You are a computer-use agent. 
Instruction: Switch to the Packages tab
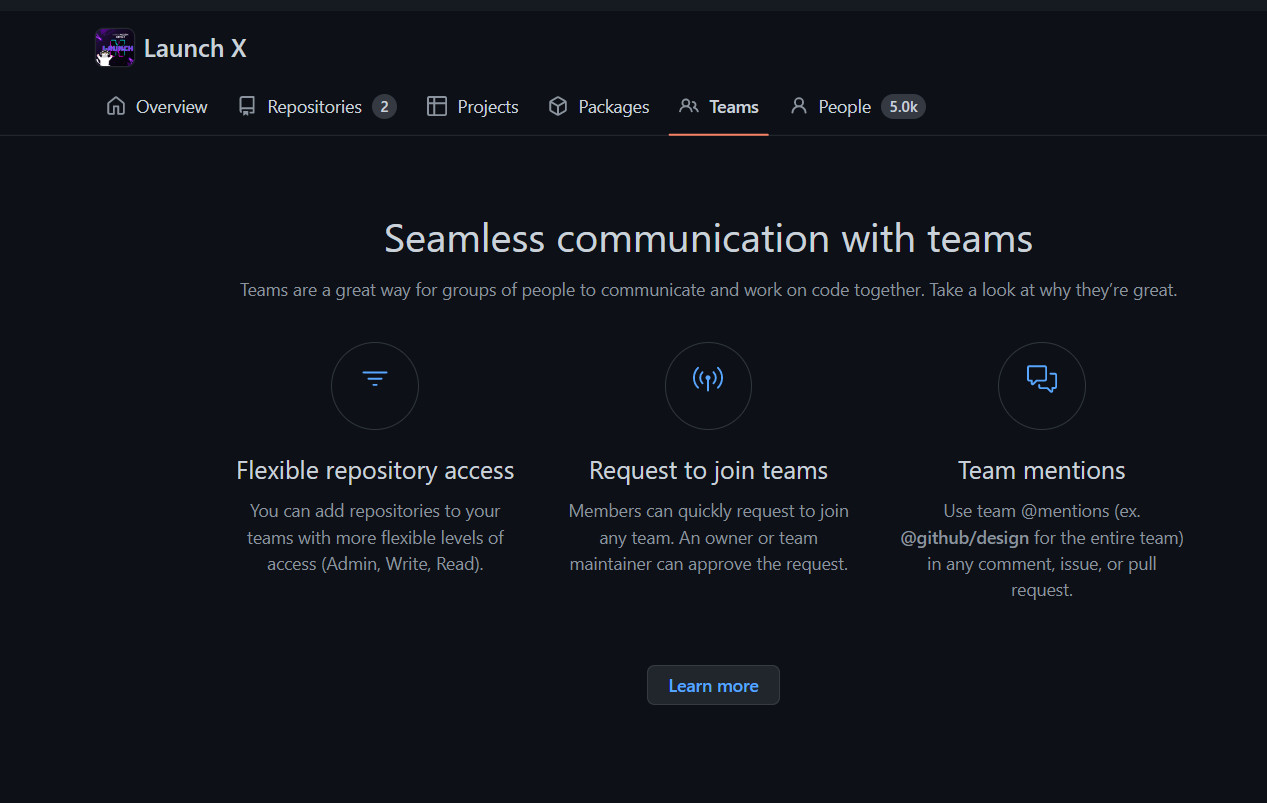[613, 106]
